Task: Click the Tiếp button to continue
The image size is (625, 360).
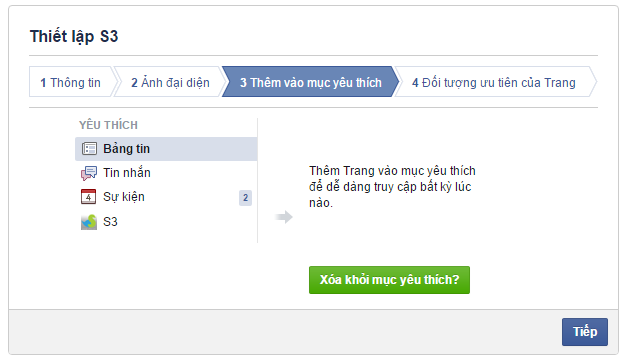Action: 585,332
